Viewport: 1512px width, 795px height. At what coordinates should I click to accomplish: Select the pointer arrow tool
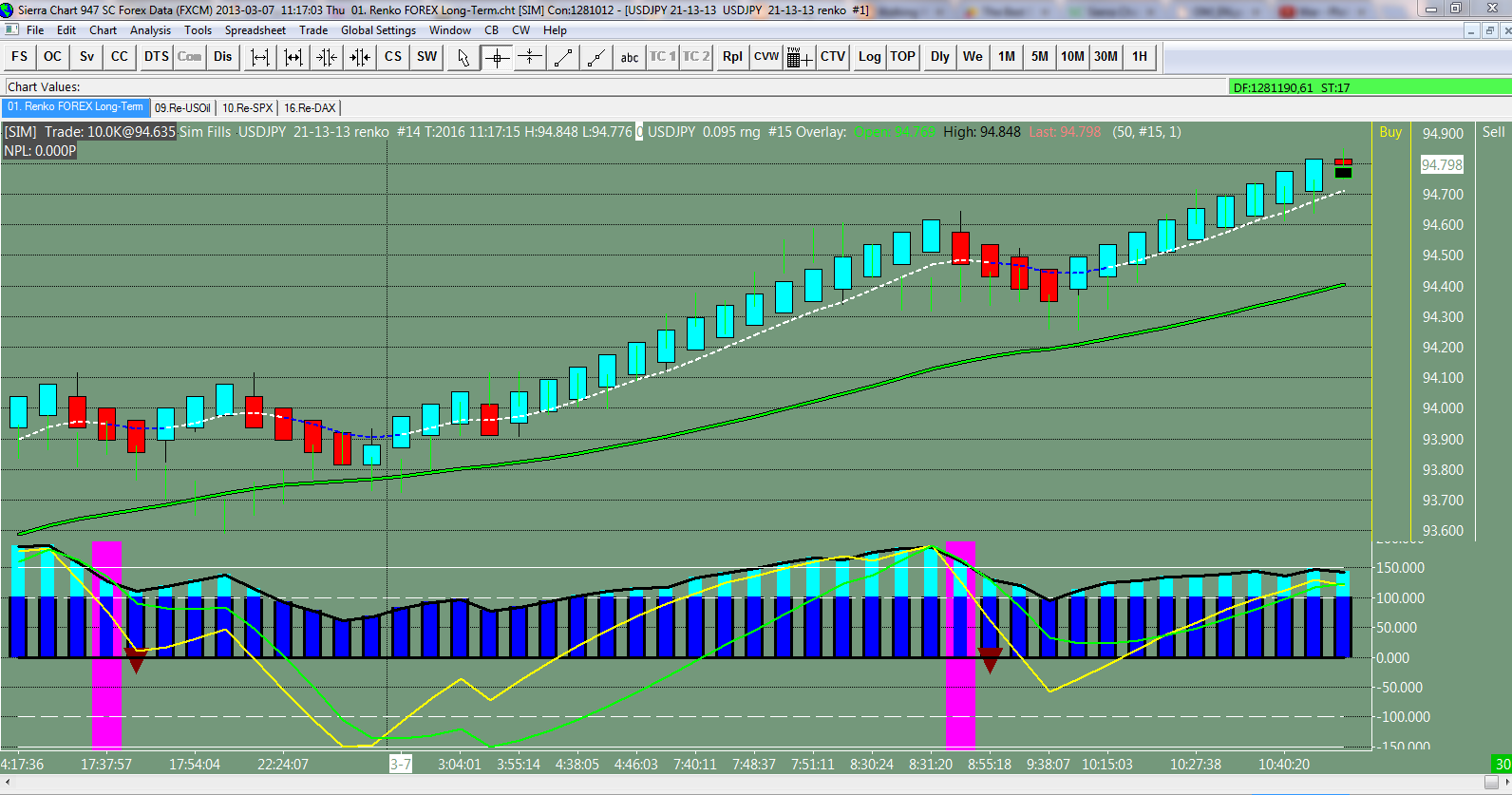[463, 57]
